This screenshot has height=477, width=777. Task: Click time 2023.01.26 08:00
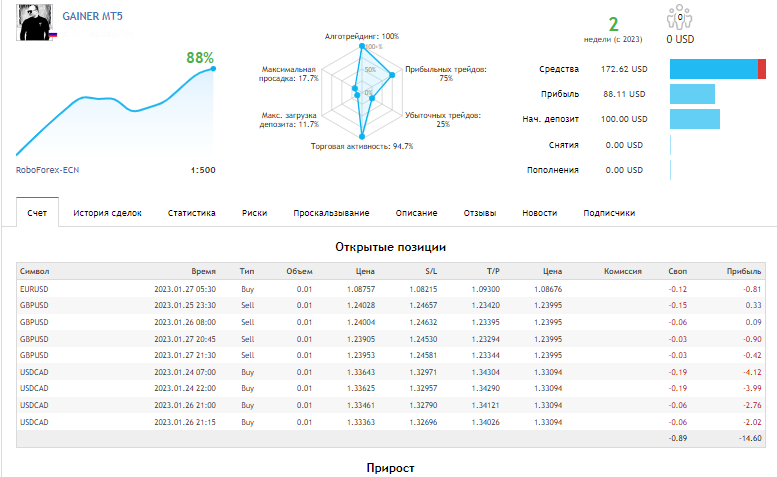(x=185, y=322)
